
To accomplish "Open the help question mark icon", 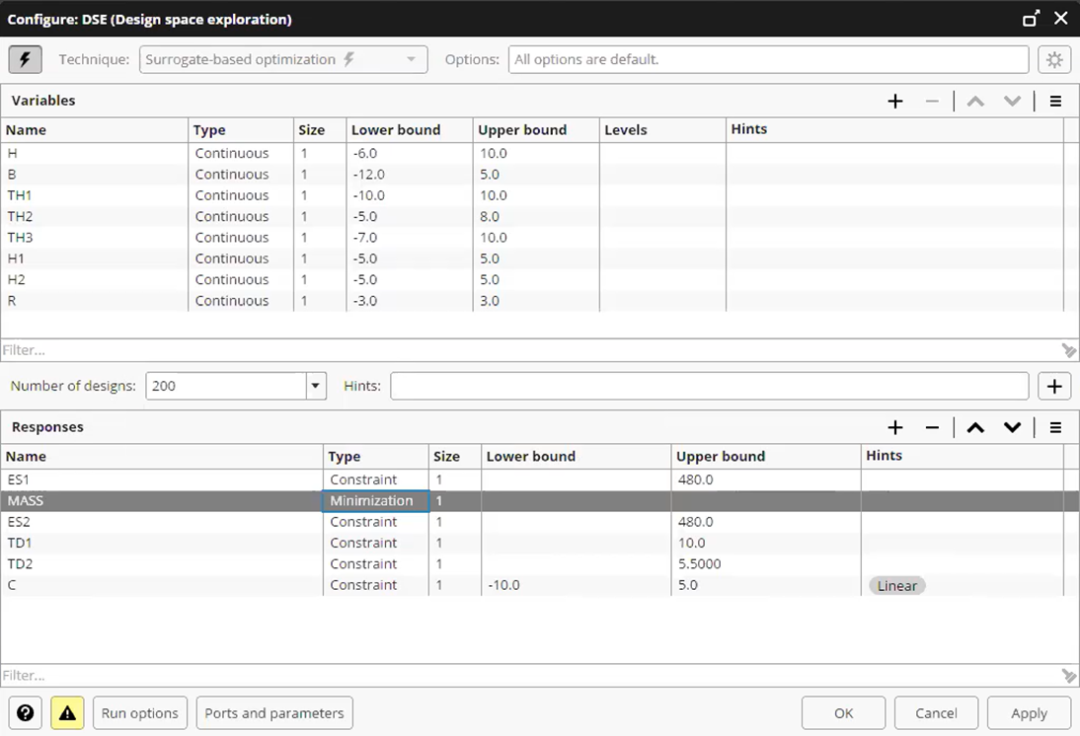I will click(x=25, y=713).
